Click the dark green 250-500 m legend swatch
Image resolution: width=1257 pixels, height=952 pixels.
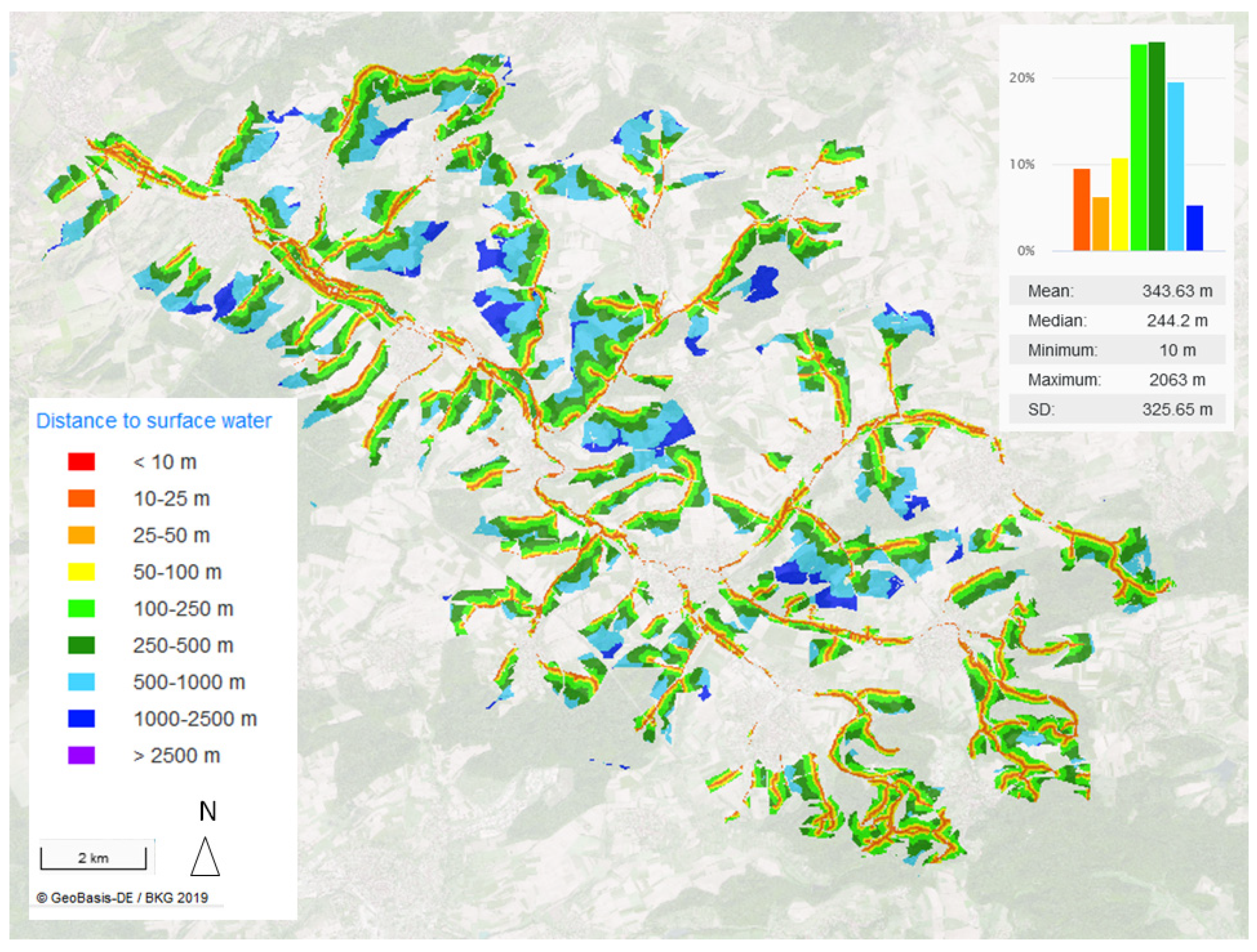(81, 645)
